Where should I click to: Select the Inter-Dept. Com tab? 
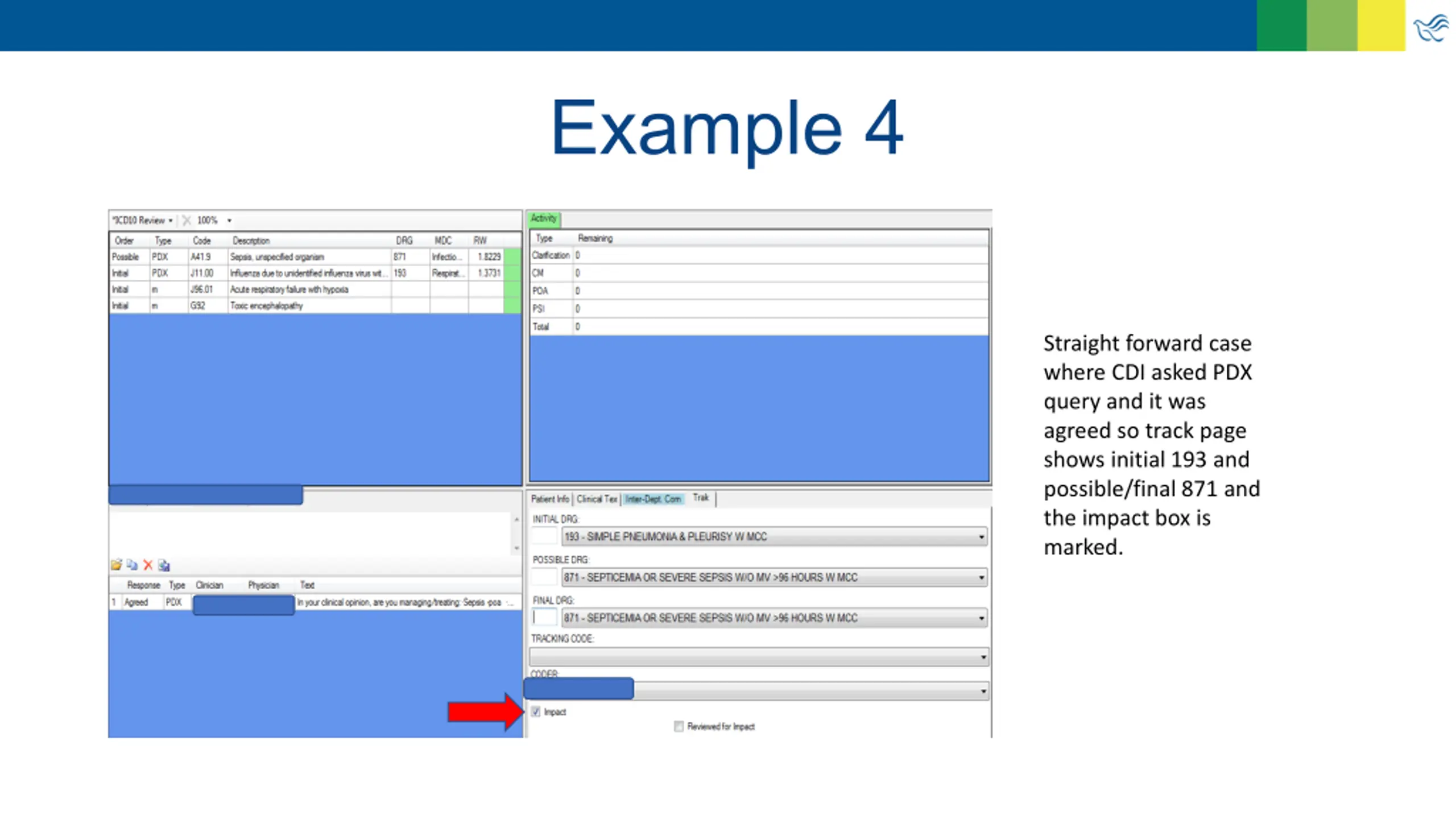(x=653, y=499)
